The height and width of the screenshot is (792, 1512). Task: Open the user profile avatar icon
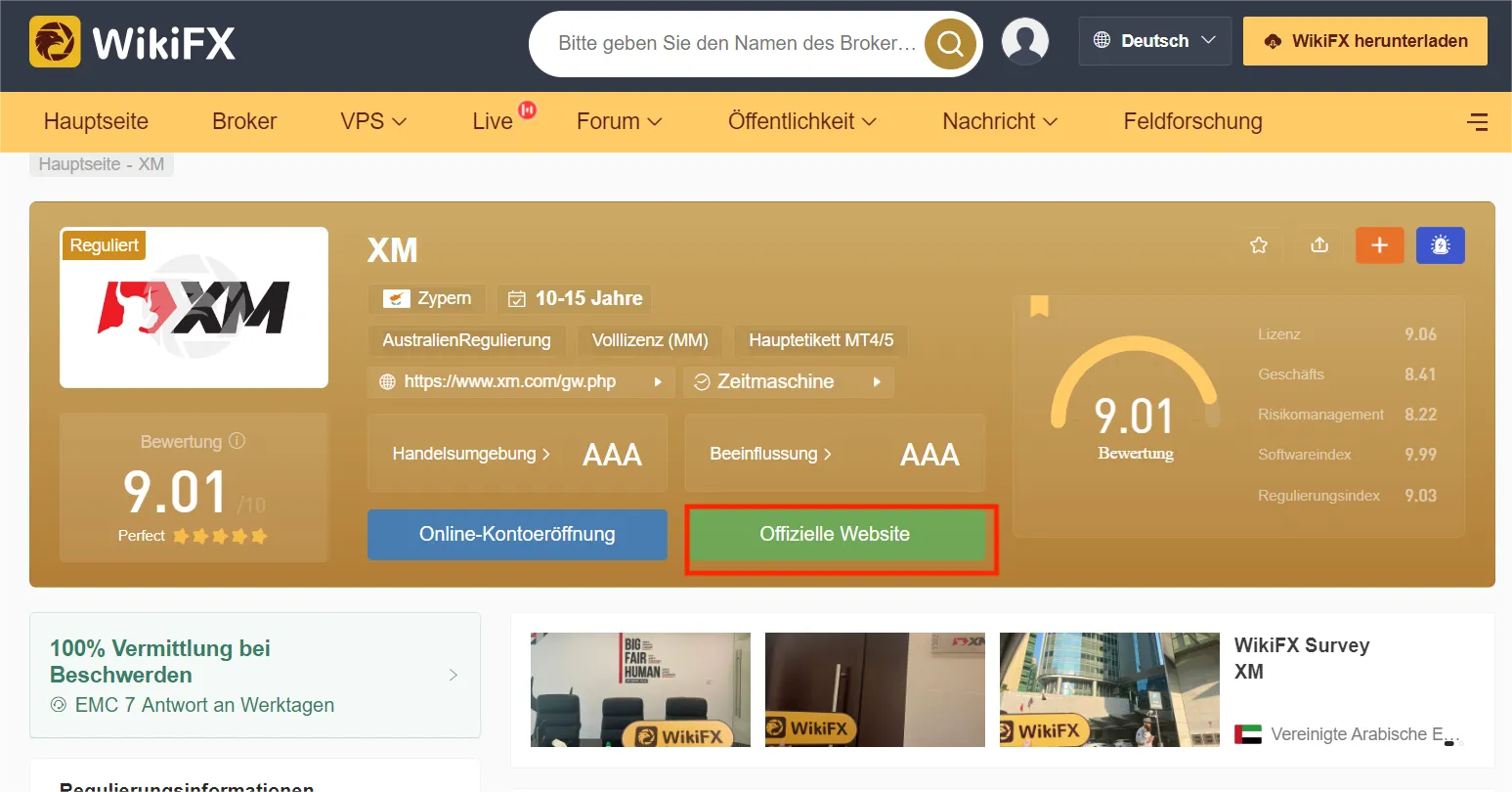(x=1025, y=42)
